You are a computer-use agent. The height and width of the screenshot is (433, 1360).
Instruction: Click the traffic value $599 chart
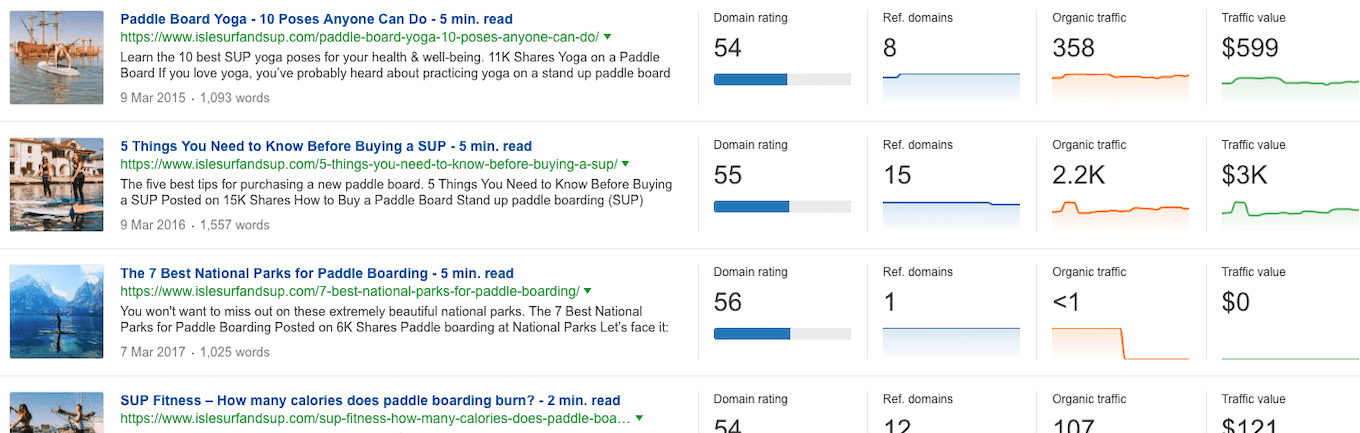(x=1290, y=86)
